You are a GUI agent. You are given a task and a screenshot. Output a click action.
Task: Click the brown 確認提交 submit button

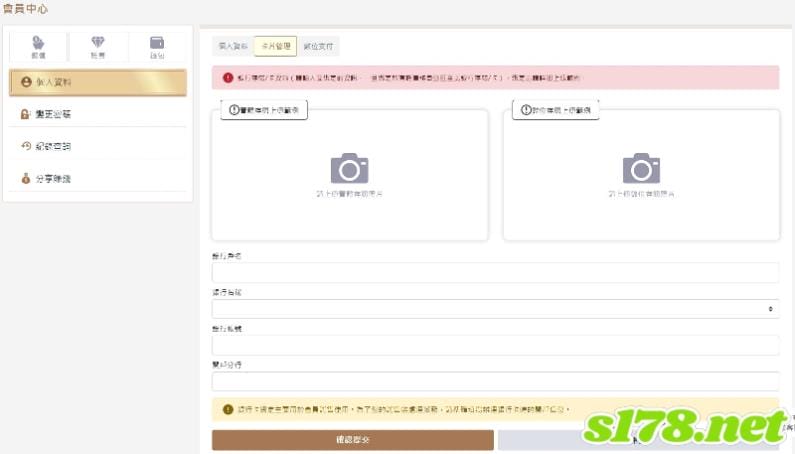tap(353, 440)
